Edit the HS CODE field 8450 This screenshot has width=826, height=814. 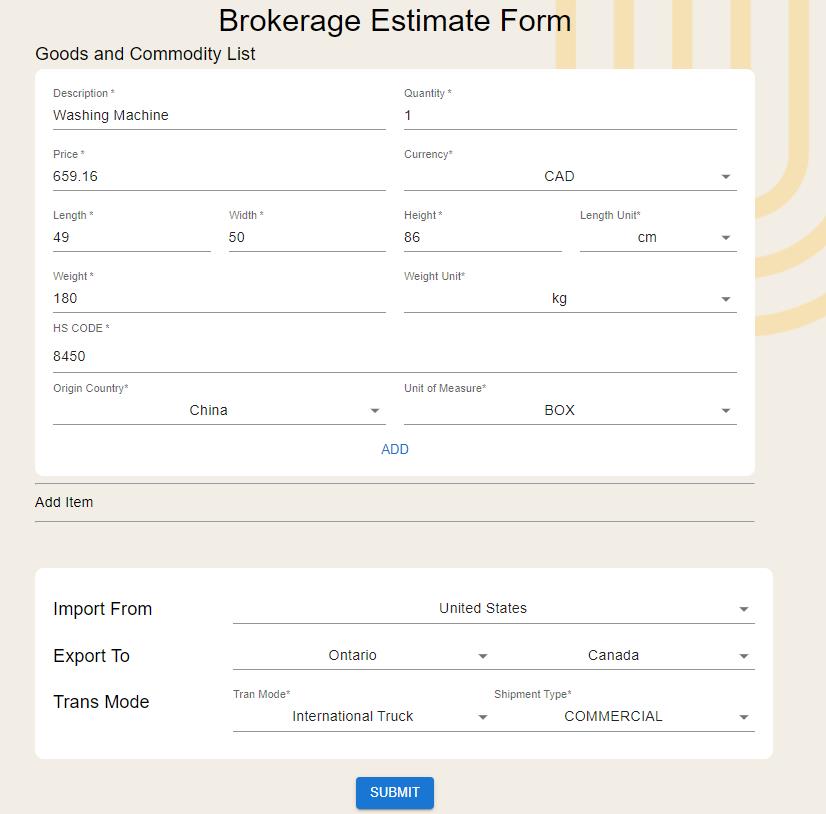395,357
